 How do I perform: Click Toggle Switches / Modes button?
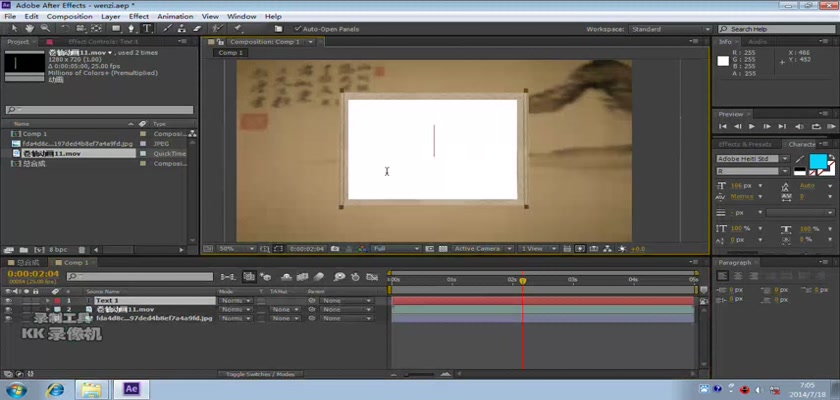coord(260,374)
